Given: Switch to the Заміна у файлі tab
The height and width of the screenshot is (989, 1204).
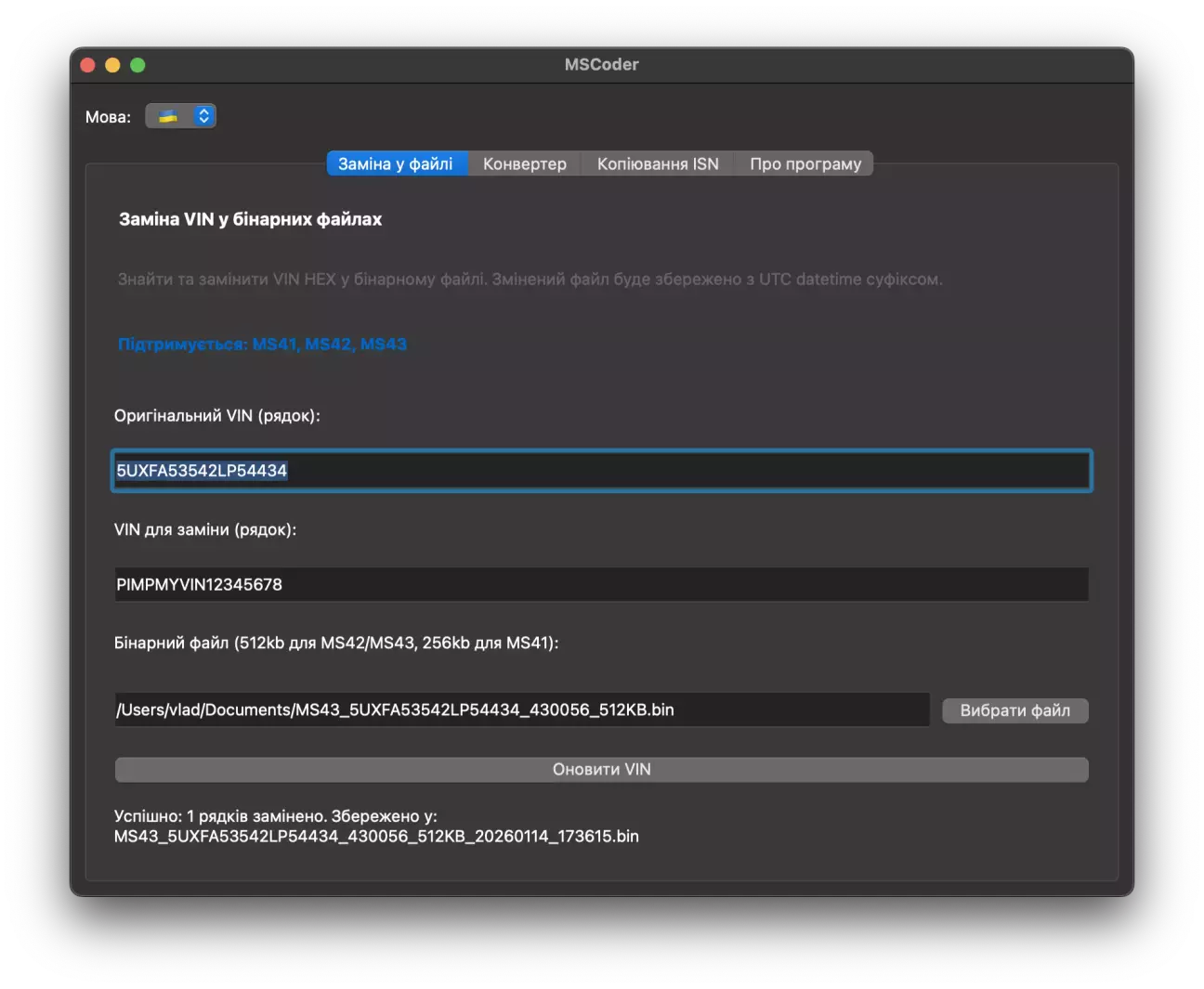Looking at the screenshot, I should coord(396,164).
